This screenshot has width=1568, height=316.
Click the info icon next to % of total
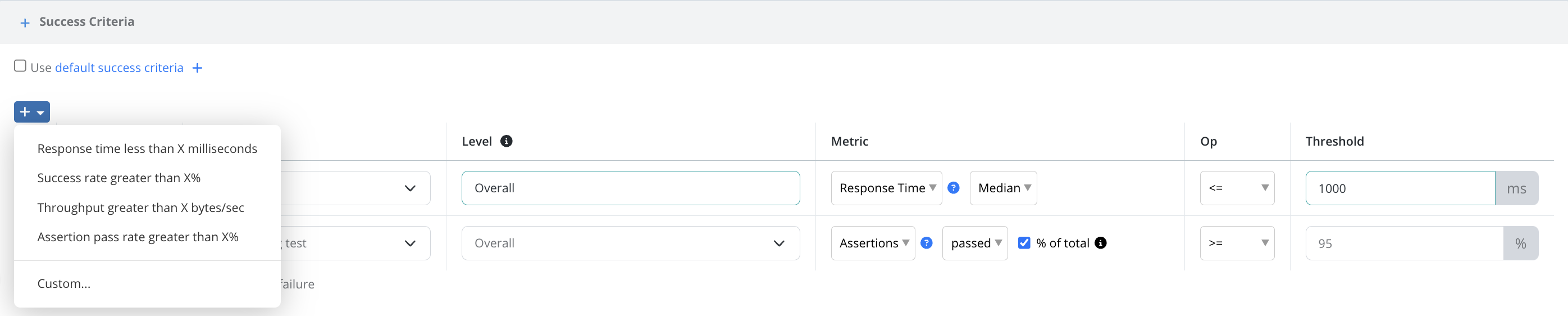tap(1100, 243)
